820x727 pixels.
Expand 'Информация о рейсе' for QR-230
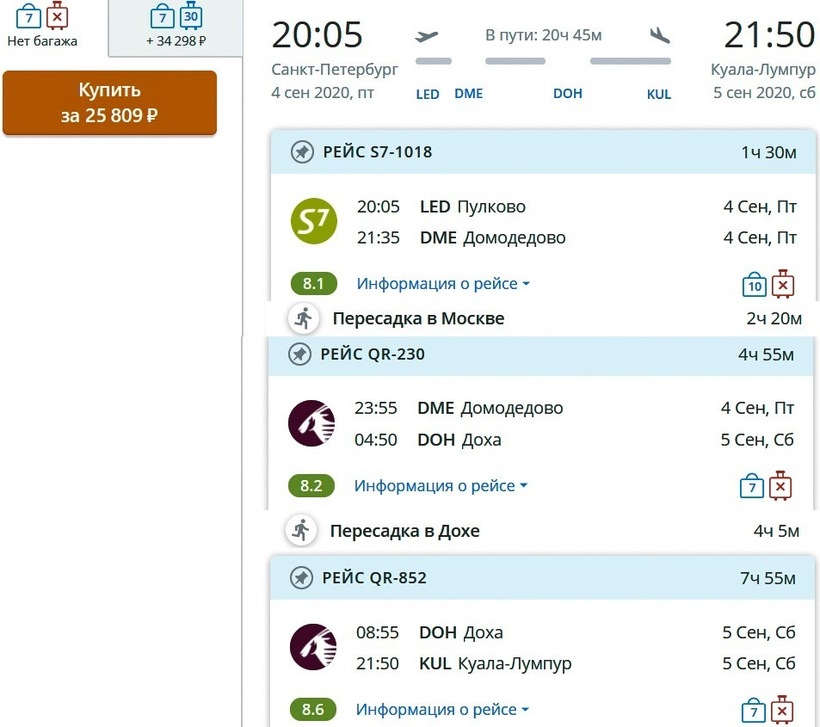tap(441, 486)
